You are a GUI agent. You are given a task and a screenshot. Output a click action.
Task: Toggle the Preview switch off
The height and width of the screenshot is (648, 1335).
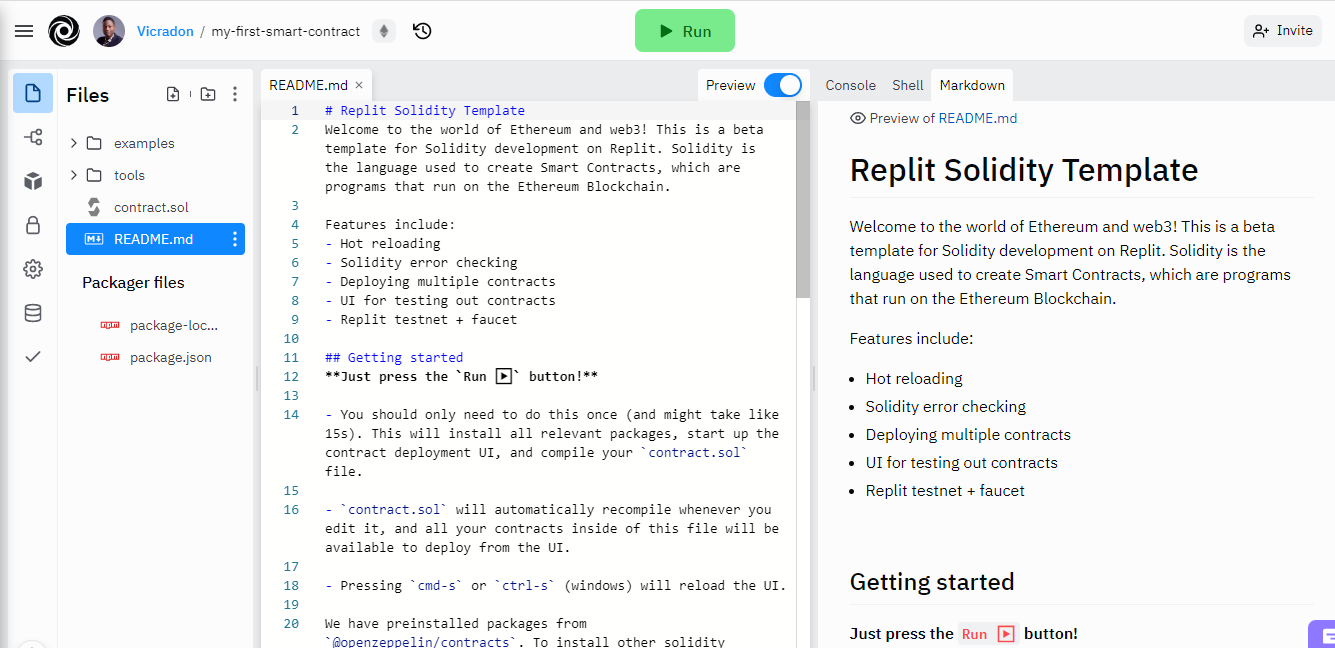coord(783,85)
